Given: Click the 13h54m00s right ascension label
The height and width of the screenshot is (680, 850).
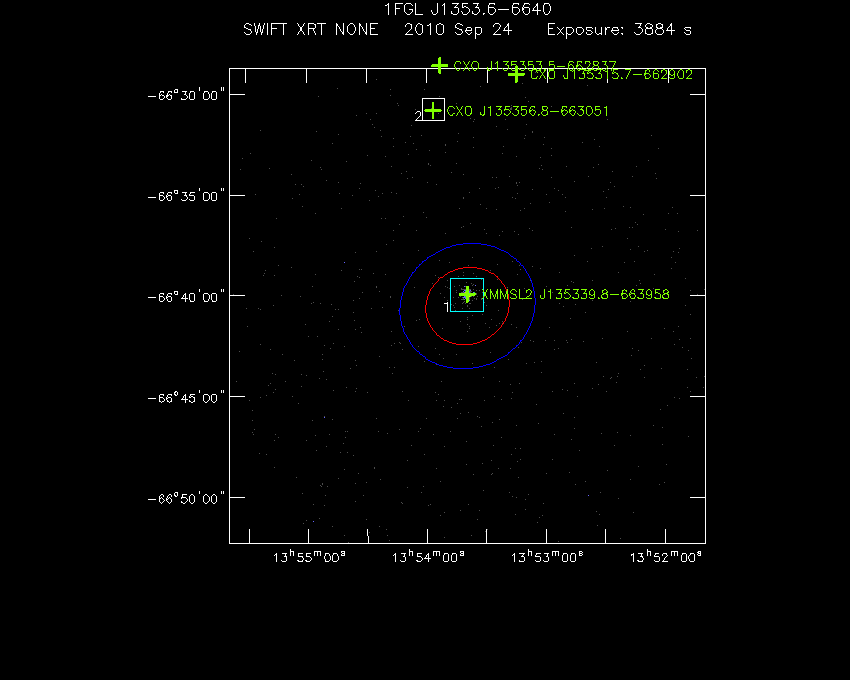Looking at the screenshot, I should (428, 557).
